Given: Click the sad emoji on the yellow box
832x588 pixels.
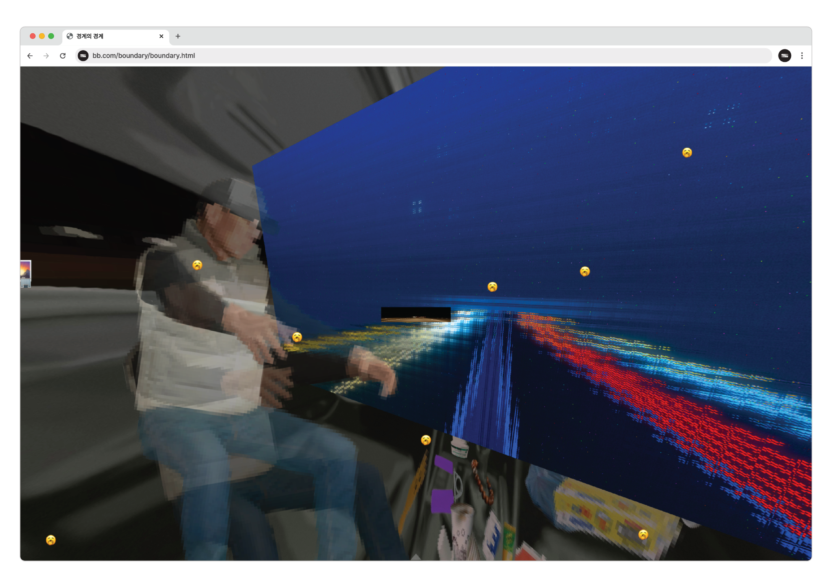Looking at the screenshot, I should pos(643,534).
